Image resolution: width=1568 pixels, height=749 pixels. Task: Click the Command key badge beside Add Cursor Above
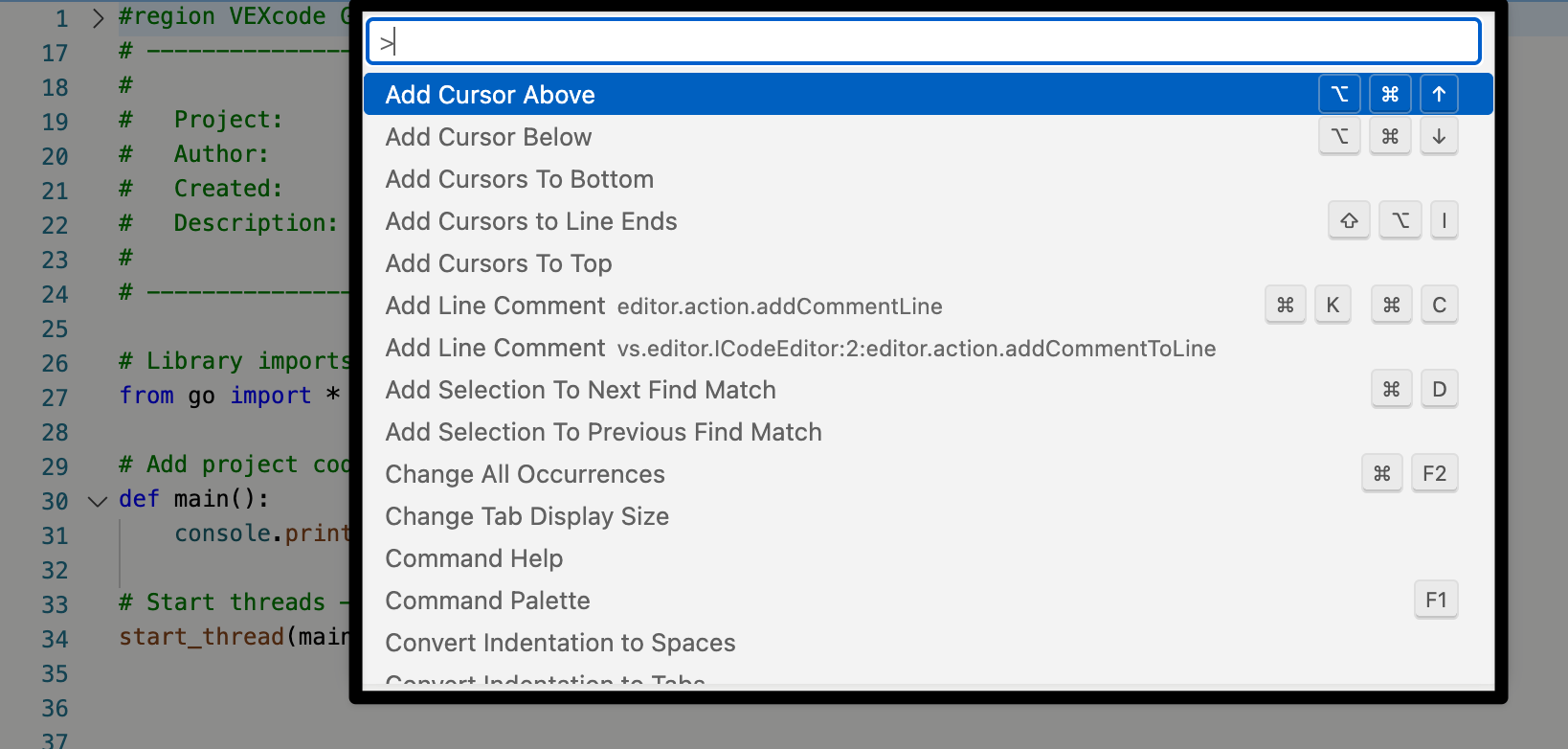point(1390,94)
